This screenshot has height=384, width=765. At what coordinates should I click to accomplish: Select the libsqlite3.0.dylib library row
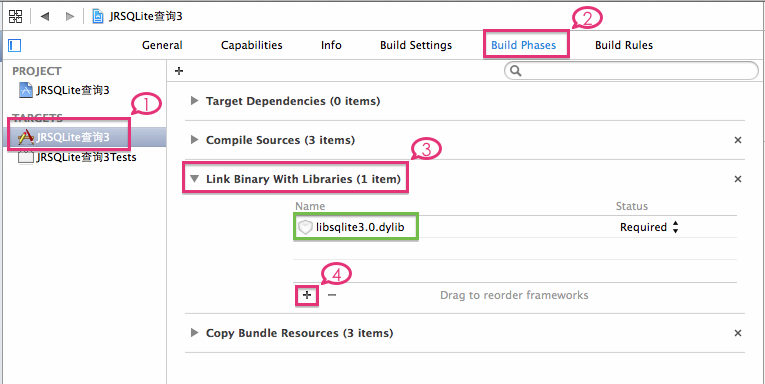point(515,227)
